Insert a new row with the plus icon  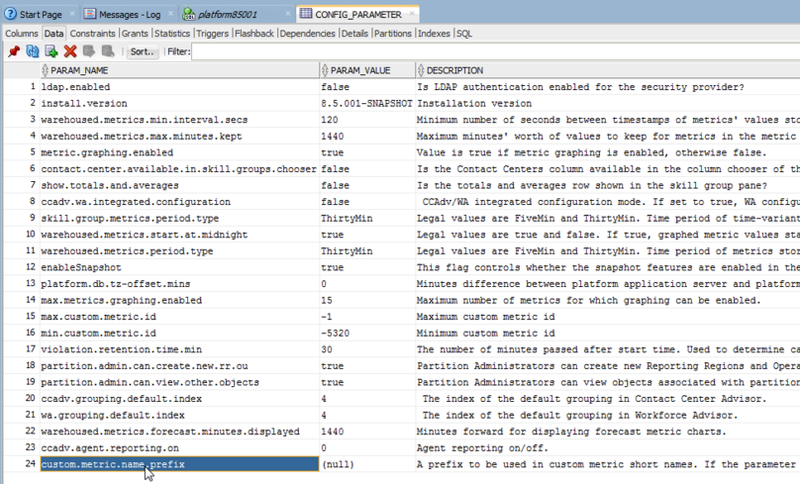click(x=50, y=51)
